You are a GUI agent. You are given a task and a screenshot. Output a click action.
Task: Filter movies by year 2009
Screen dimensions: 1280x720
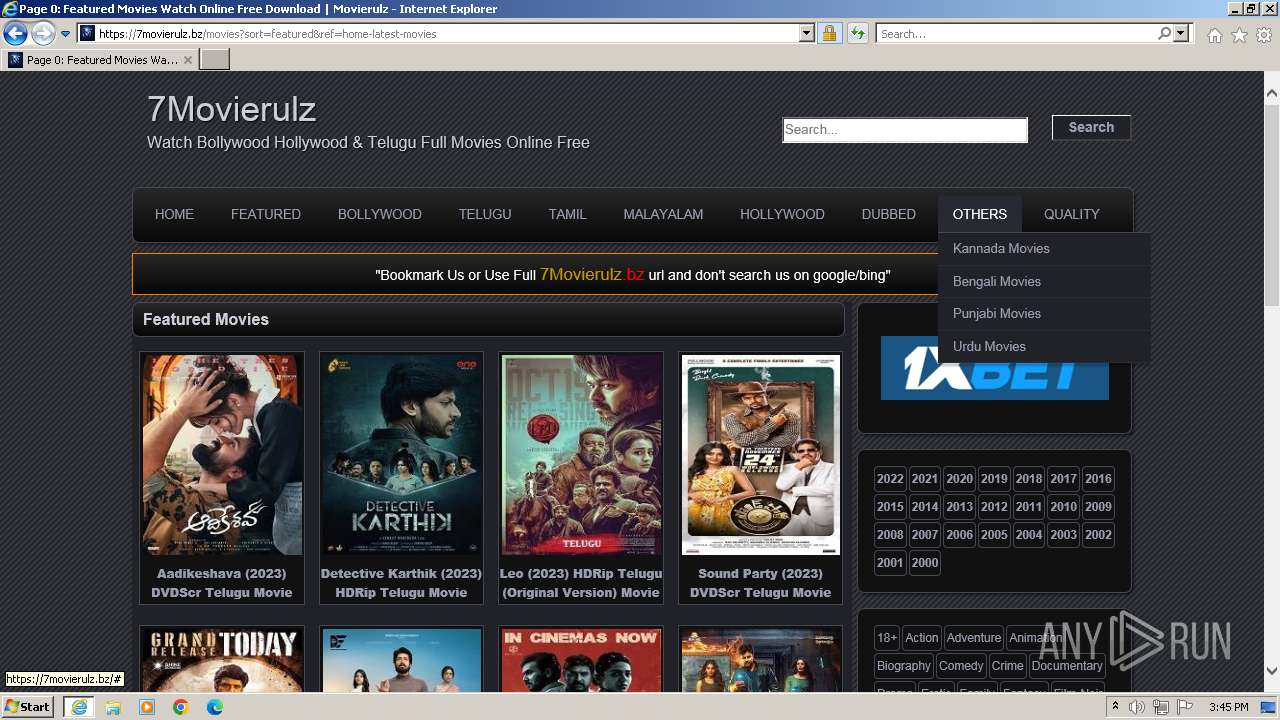click(x=1098, y=507)
